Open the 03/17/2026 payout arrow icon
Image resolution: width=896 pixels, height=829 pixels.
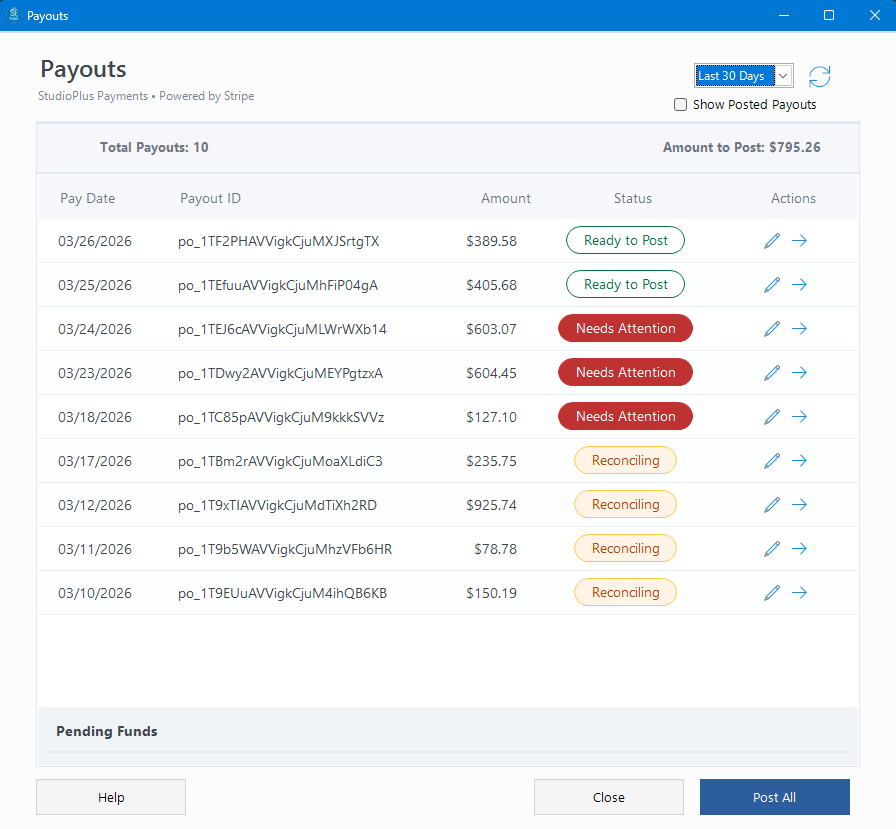point(799,461)
